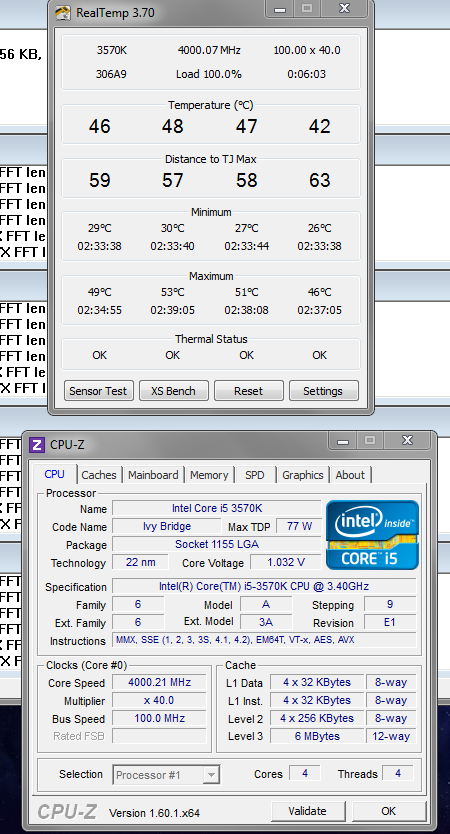Image resolution: width=450 pixels, height=834 pixels.
Task: Run the XS Bench benchmark
Action: click(x=173, y=391)
